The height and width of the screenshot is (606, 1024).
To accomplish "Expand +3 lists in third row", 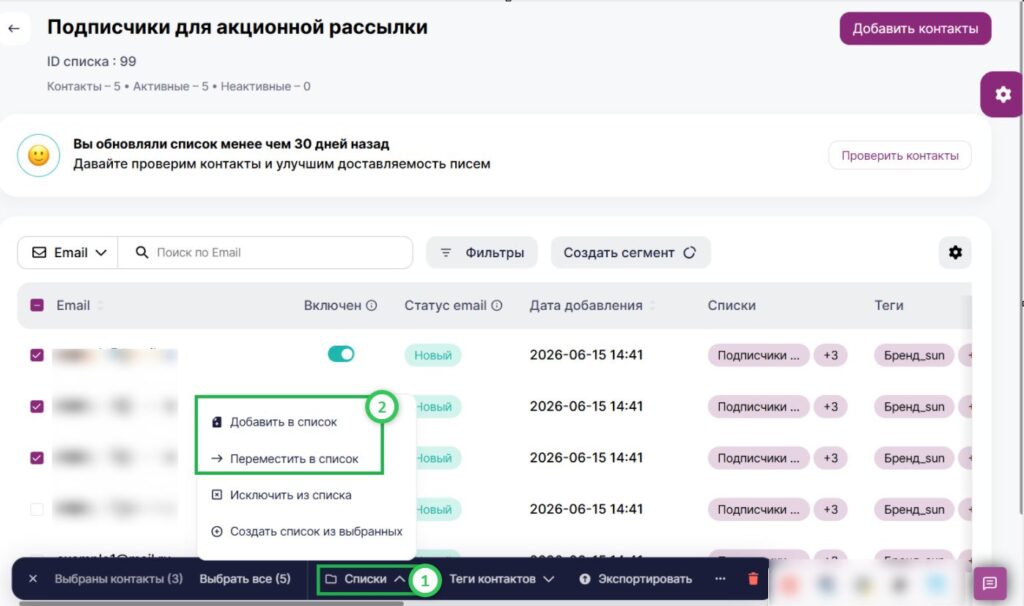I will point(830,458).
